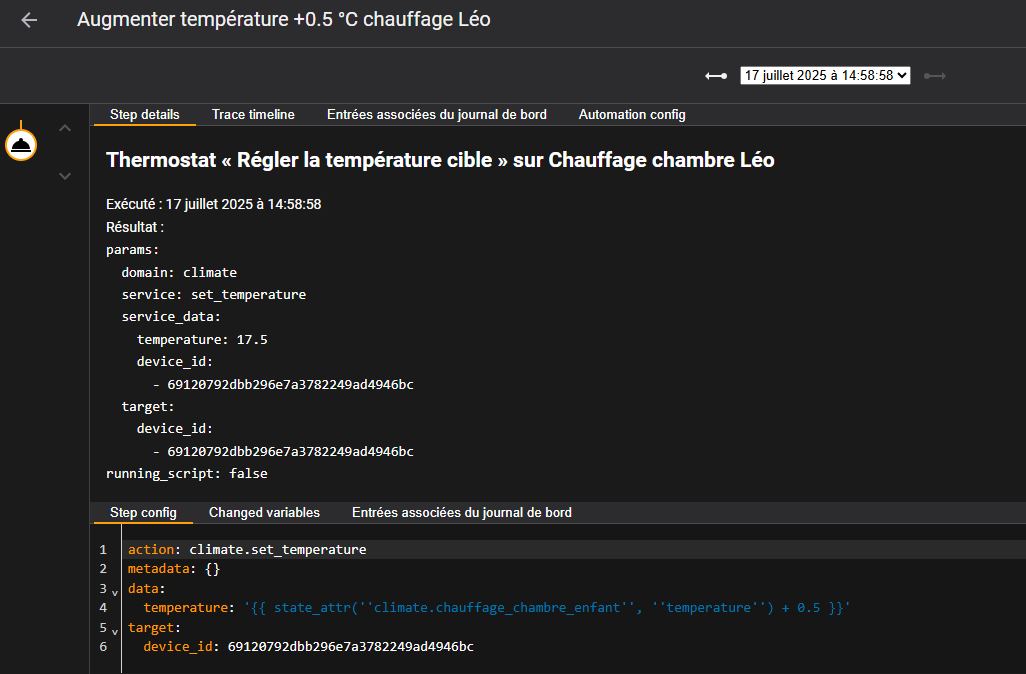Select the Step config tab
Viewport: 1026px width, 674px height.
(x=143, y=513)
